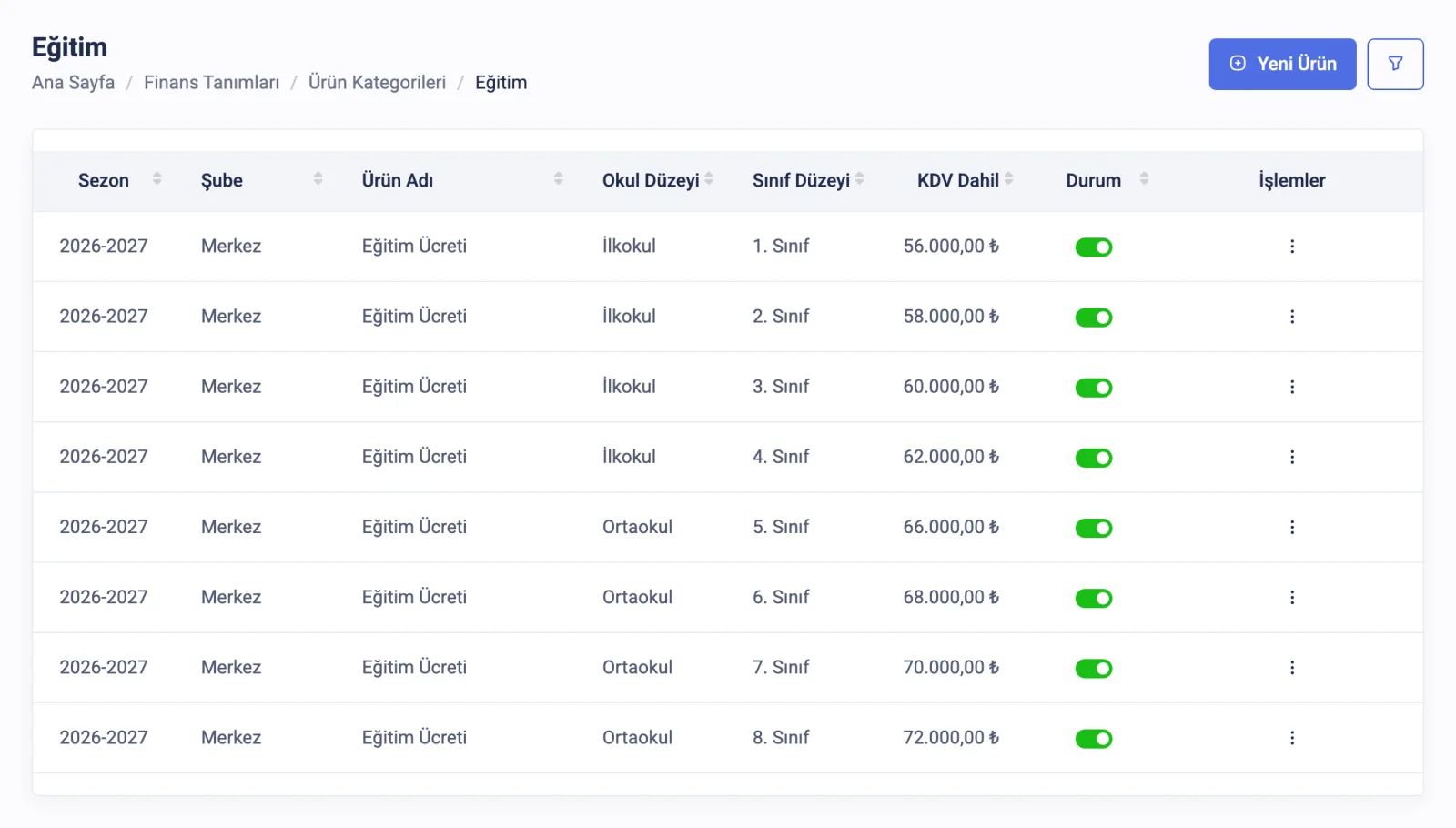Sort table by Sezon column
The height and width of the screenshot is (828, 1456).
157,179
